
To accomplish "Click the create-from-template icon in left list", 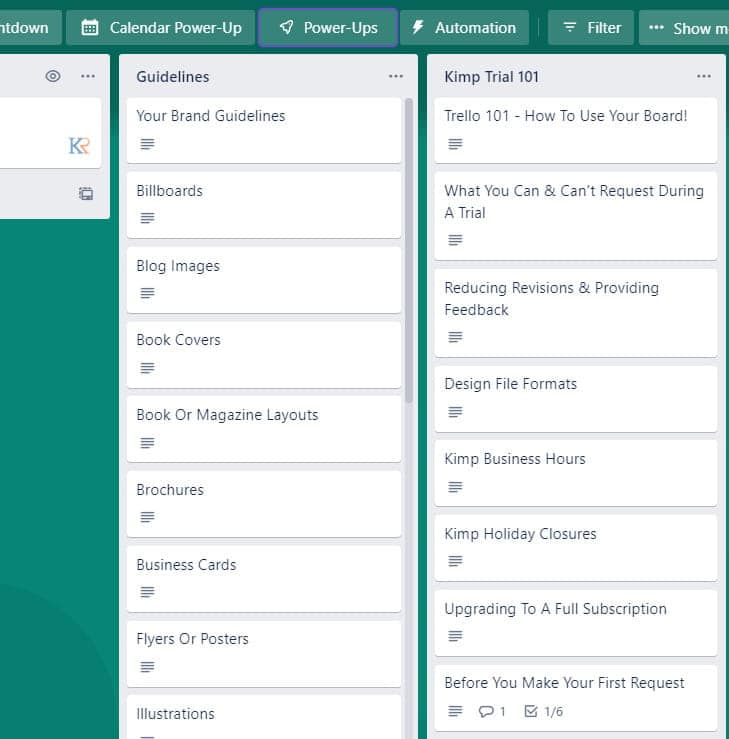I will tap(86, 193).
